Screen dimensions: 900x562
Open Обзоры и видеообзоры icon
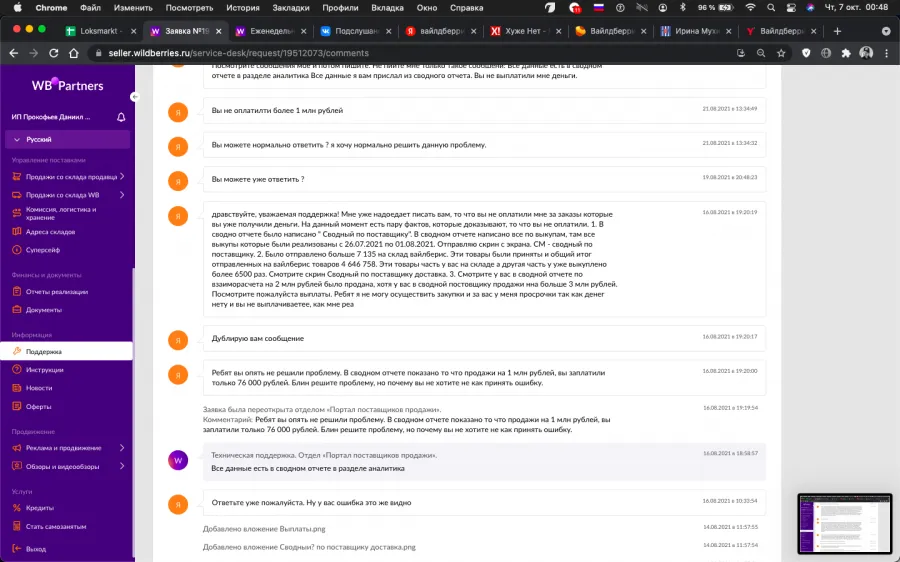[x=17, y=466]
